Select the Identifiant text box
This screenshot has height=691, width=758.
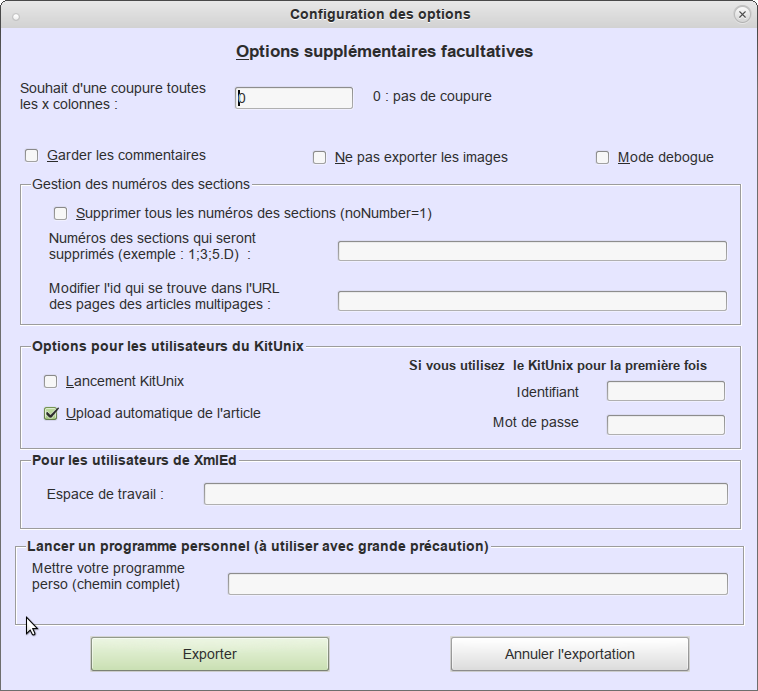coord(665,391)
